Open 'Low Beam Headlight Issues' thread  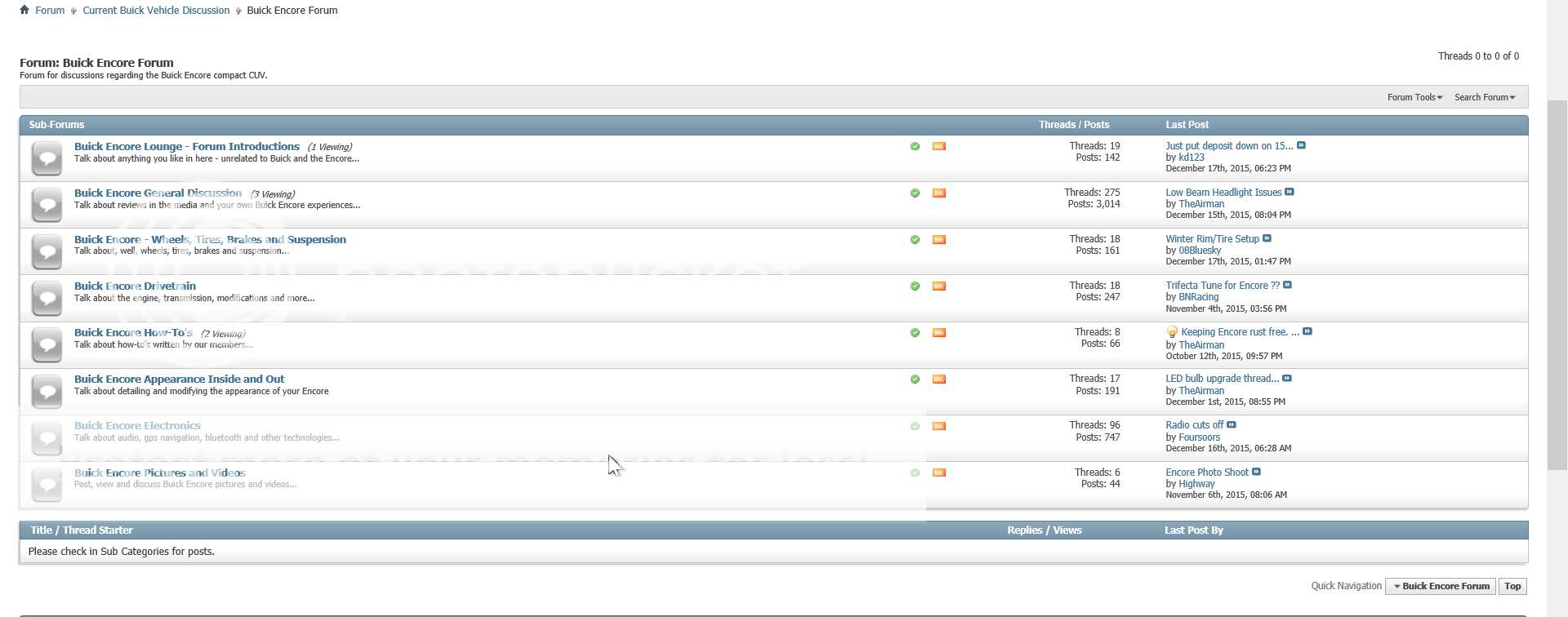[x=1223, y=193]
